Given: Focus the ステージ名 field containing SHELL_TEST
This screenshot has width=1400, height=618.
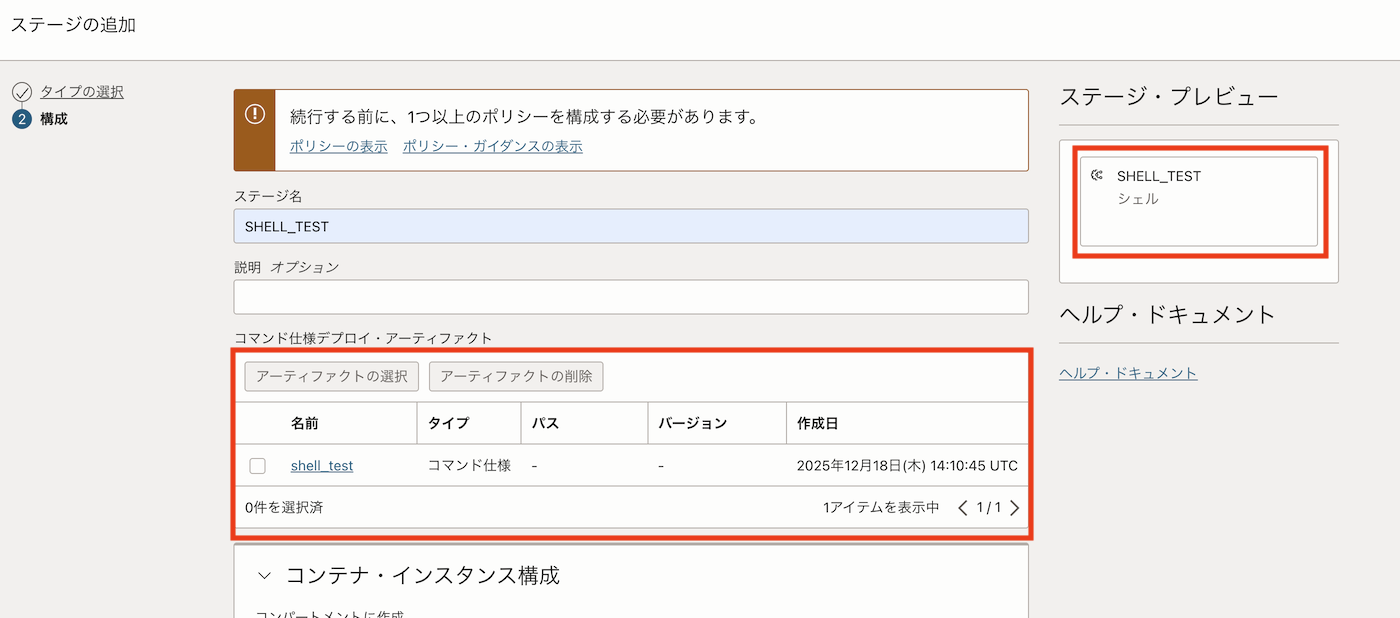Looking at the screenshot, I should (630, 226).
